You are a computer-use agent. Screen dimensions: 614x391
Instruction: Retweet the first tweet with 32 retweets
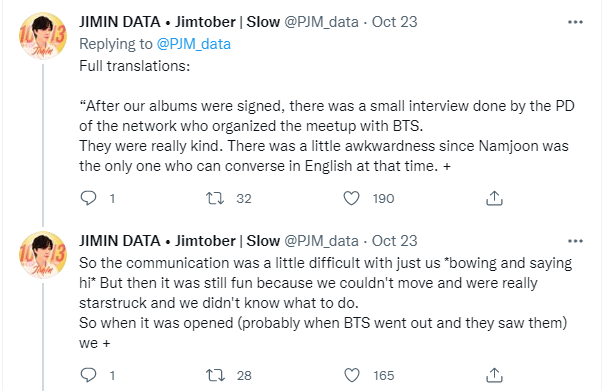(215, 198)
